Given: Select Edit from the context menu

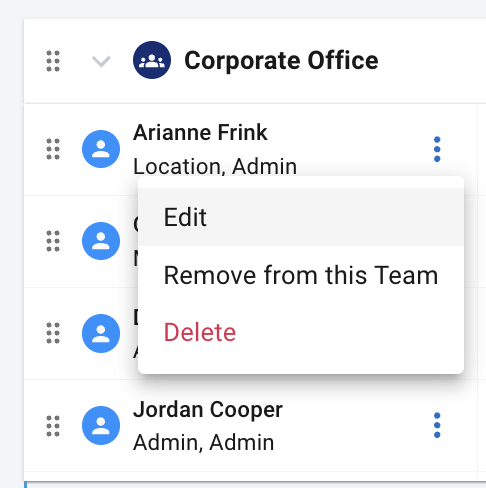Looking at the screenshot, I should [301, 217].
